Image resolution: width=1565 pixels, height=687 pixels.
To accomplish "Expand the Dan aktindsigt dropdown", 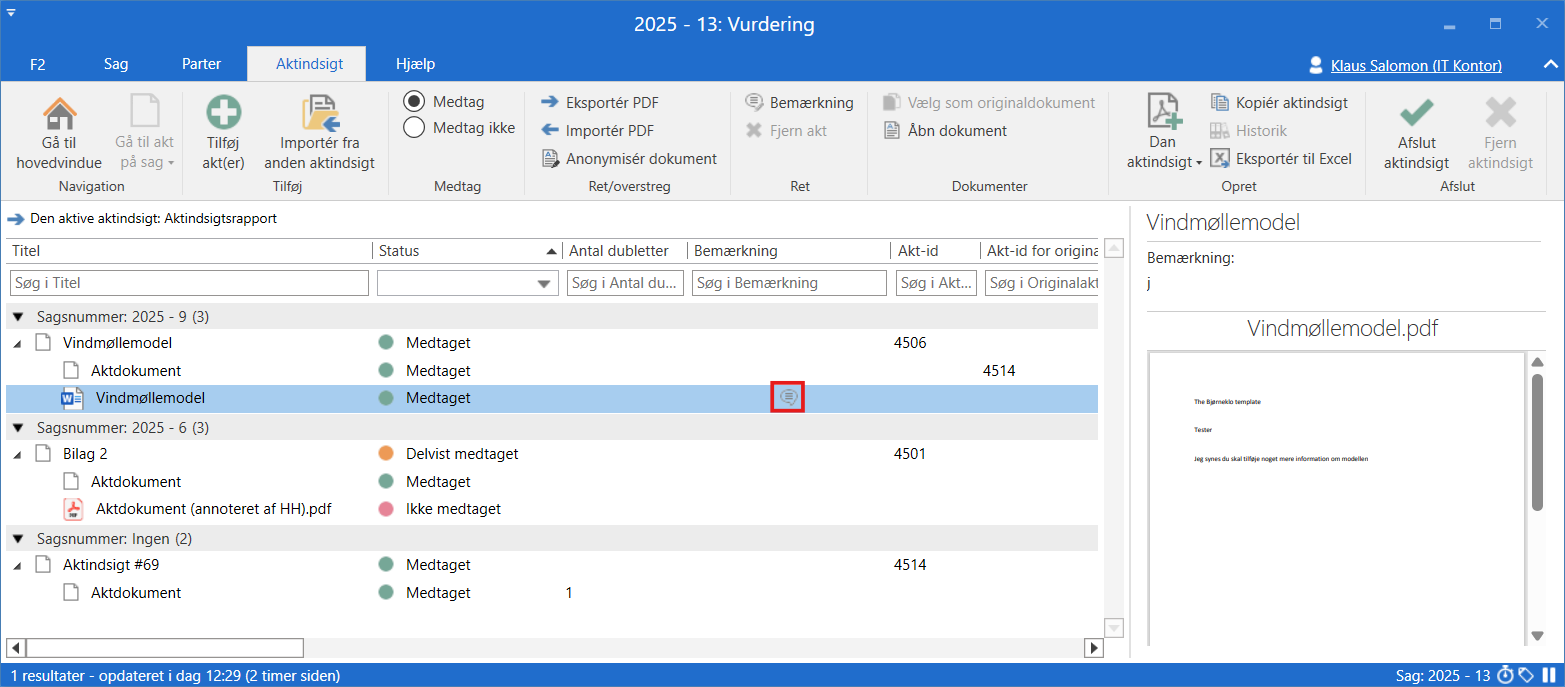I will point(1164,162).
